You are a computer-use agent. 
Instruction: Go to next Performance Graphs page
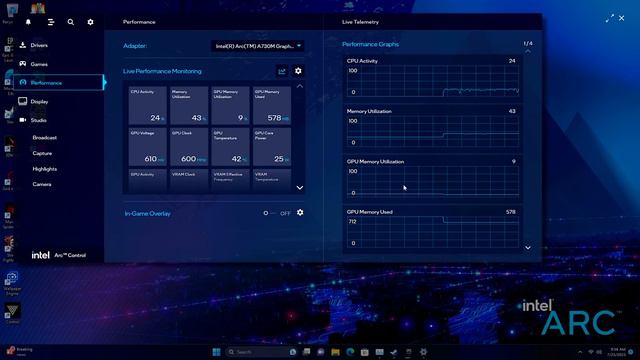528,248
